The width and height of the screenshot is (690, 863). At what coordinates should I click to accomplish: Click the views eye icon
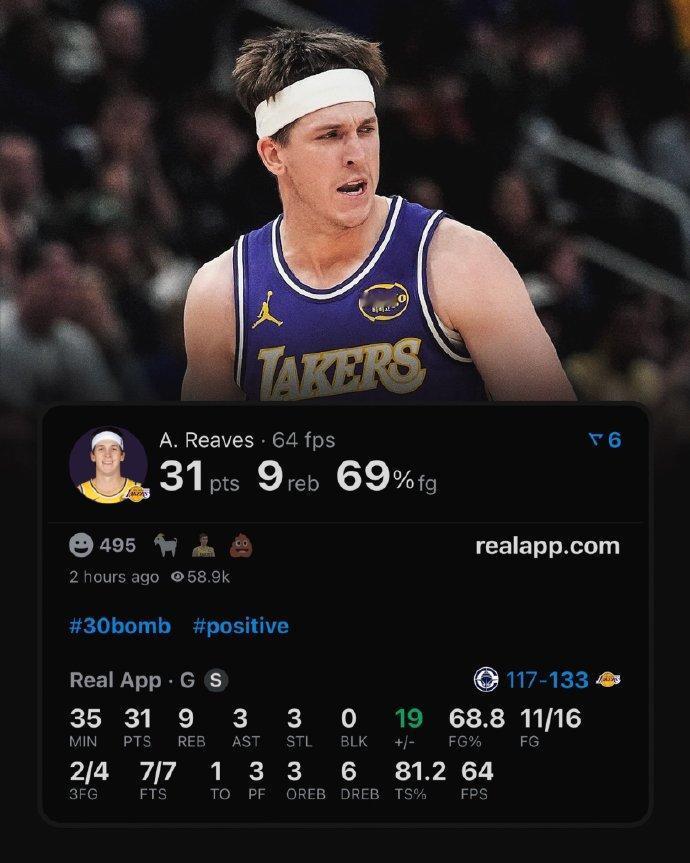pos(177,577)
